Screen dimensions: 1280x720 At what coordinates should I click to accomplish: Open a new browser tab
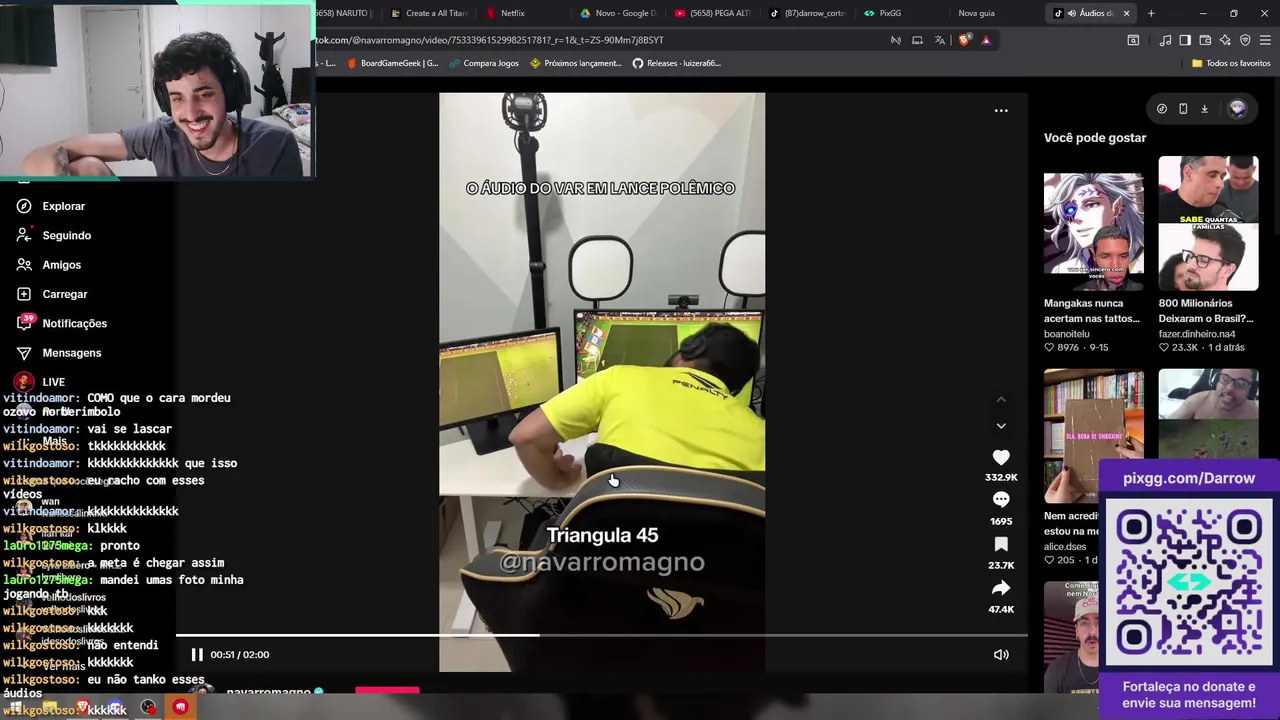(1151, 13)
